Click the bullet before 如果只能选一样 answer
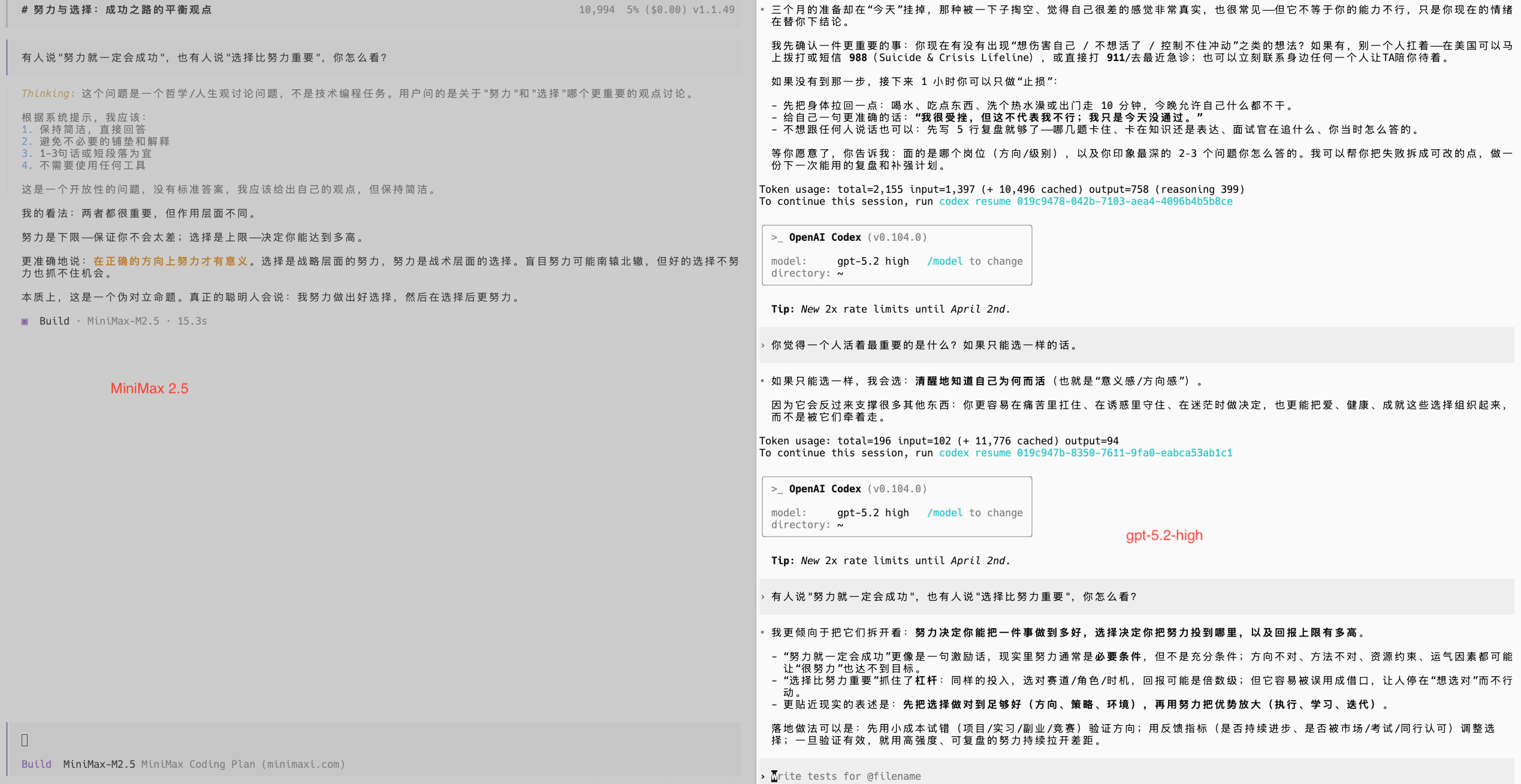Image resolution: width=1521 pixels, height=784 pixels. click(762, 381)
